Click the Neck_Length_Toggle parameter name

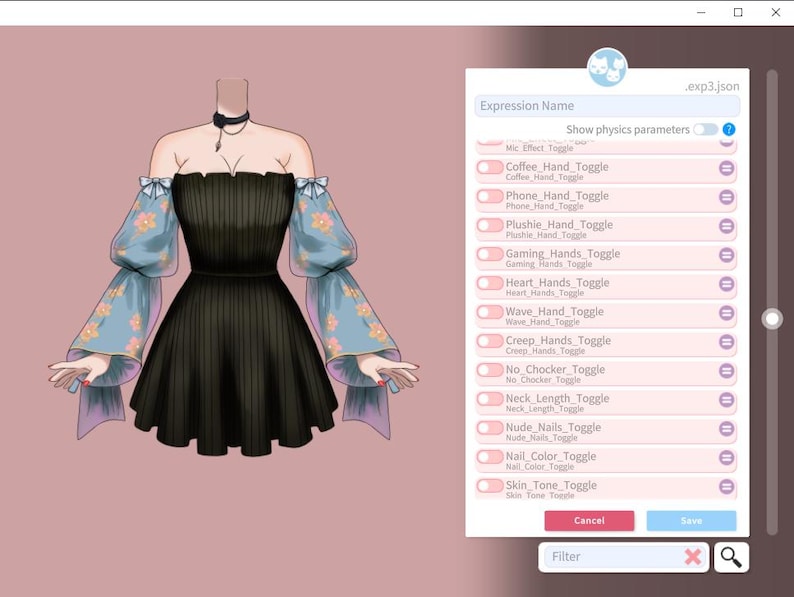[557, 399]
